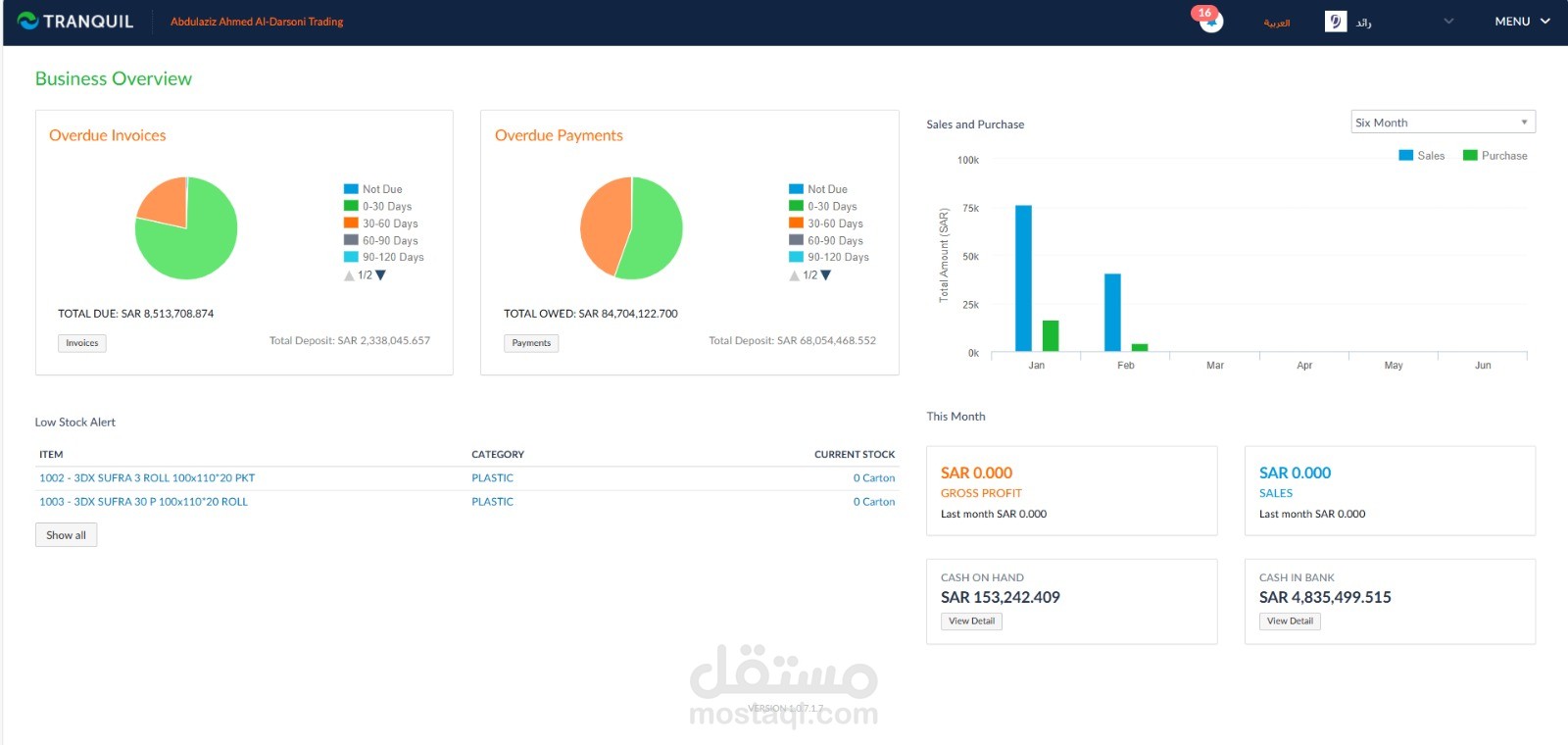Toggle Not Due in Overdue Payments legend
The image size is (1568, 745).
coord(818,189)
